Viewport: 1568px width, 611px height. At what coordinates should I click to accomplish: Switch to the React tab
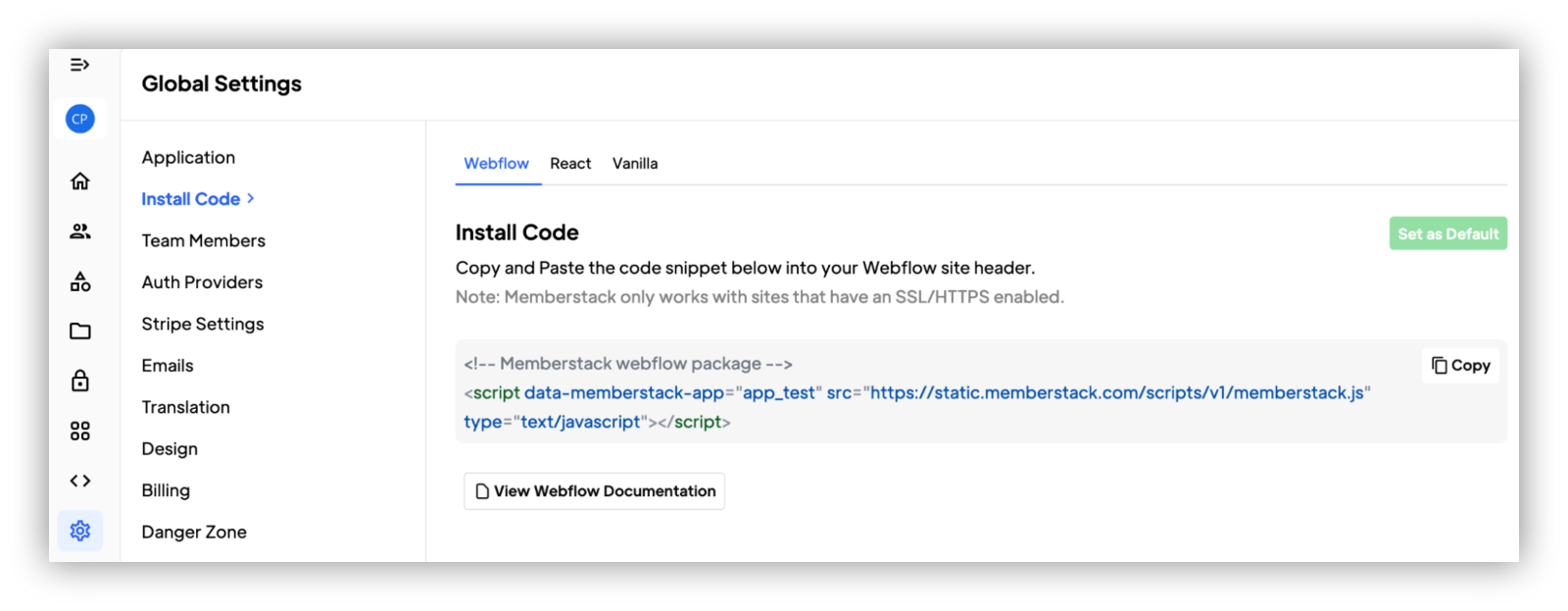point(570,164)
